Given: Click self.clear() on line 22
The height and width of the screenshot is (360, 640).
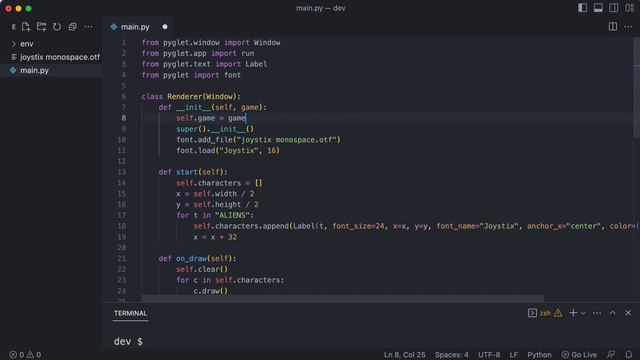Looking at the screenshot, I should point(202,269).
